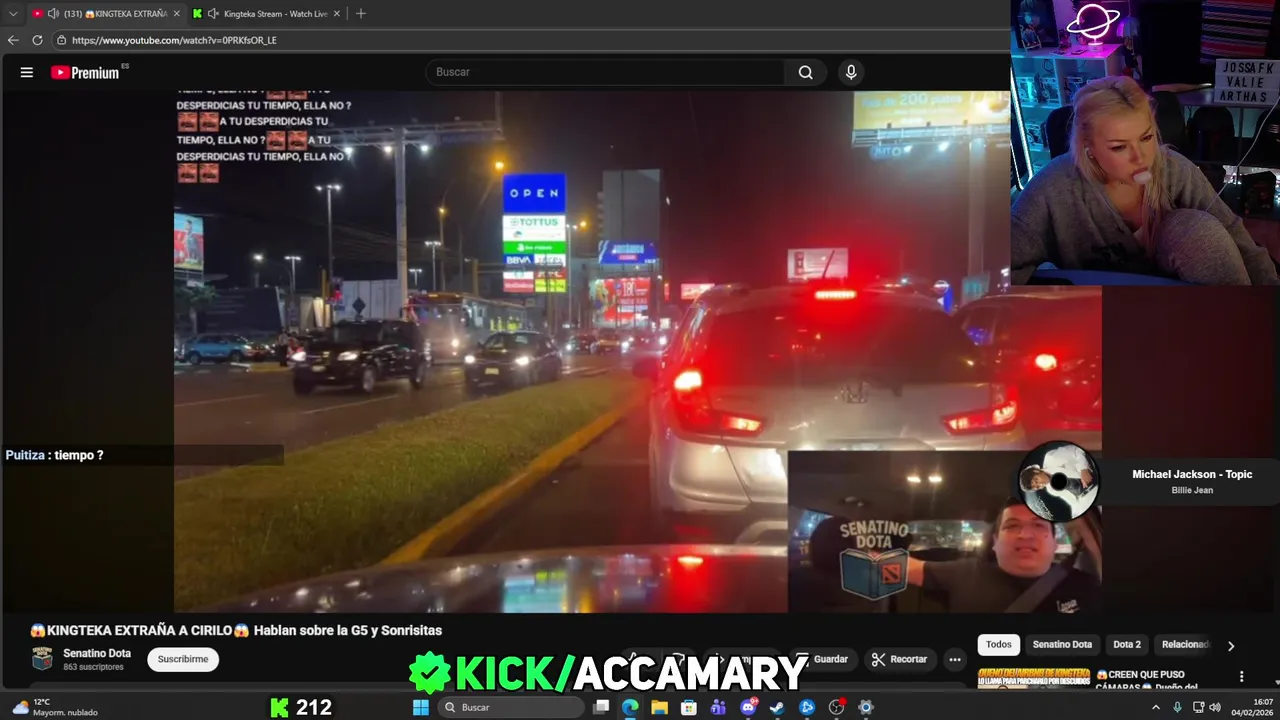Open Senatino Dota channel avatar

(x=42, y=658)
